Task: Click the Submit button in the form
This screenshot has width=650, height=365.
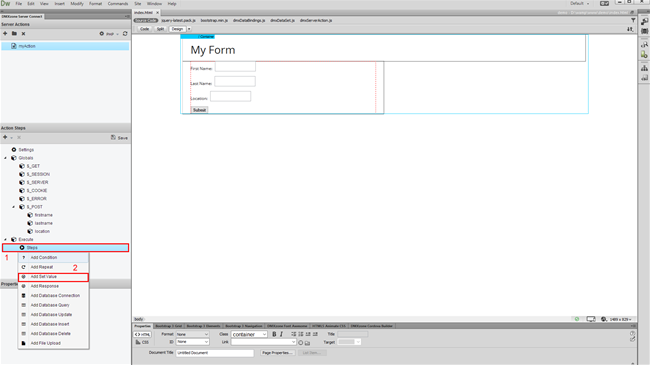Action: (x=199, y=110)
